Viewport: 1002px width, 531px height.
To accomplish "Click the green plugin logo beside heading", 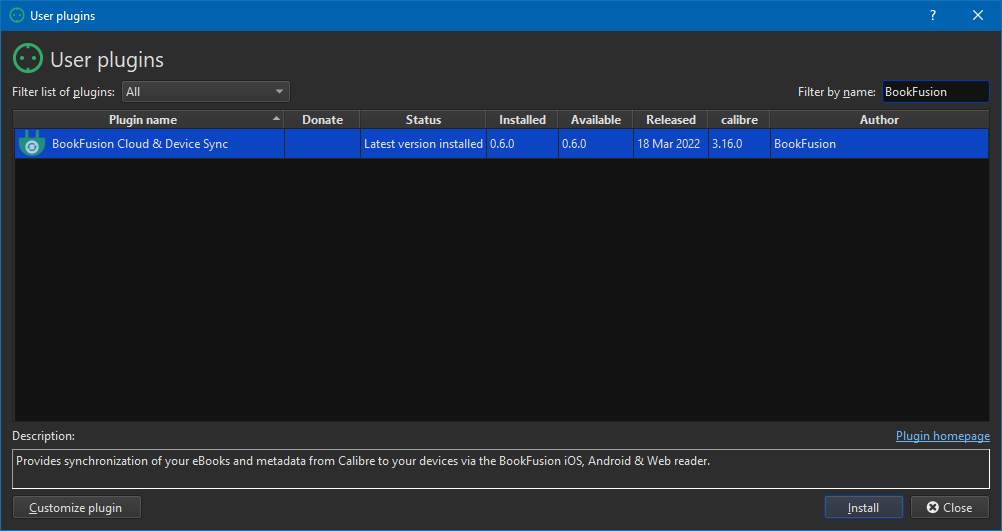I will click(x=28, y=59).
